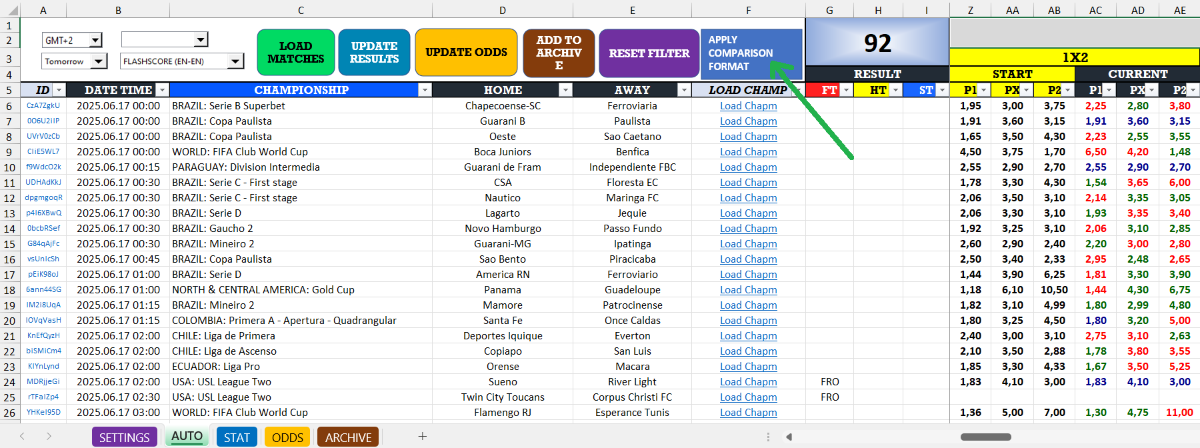Click the horizontal scrollbar left arrow
Viewport: 1200px width, 448px height.
pyautogui.click(x=791, y=437)
